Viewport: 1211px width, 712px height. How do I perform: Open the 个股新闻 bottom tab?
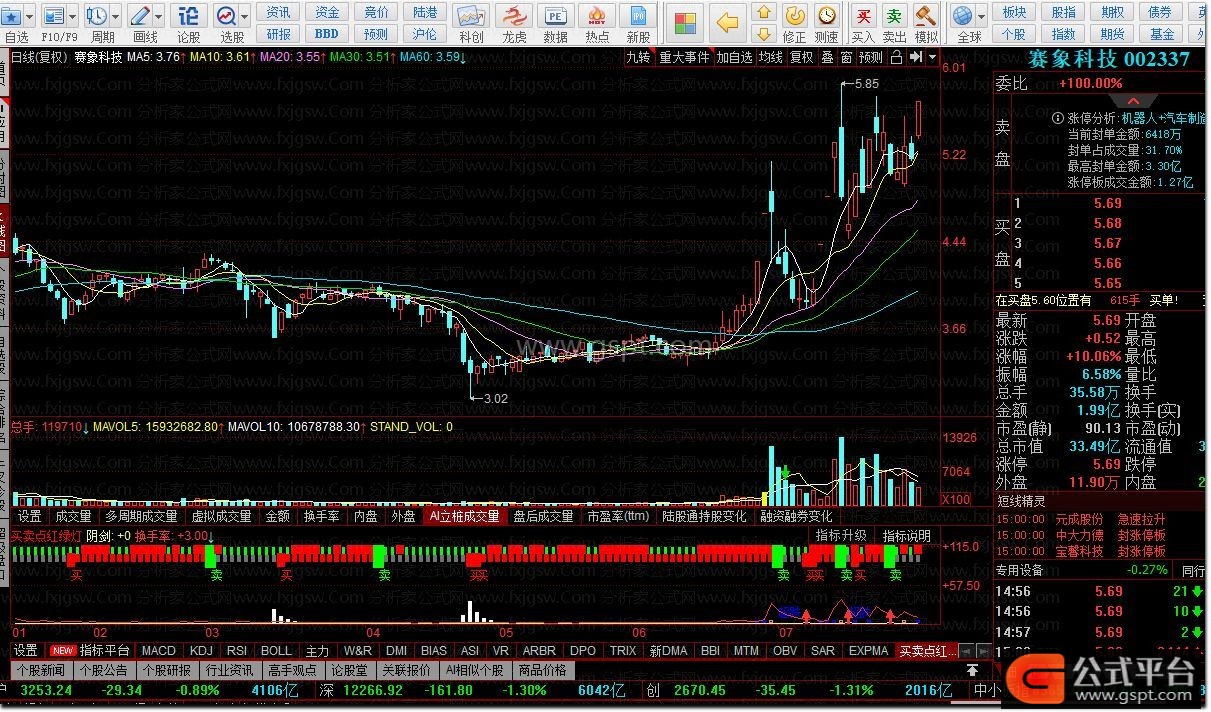42,670
